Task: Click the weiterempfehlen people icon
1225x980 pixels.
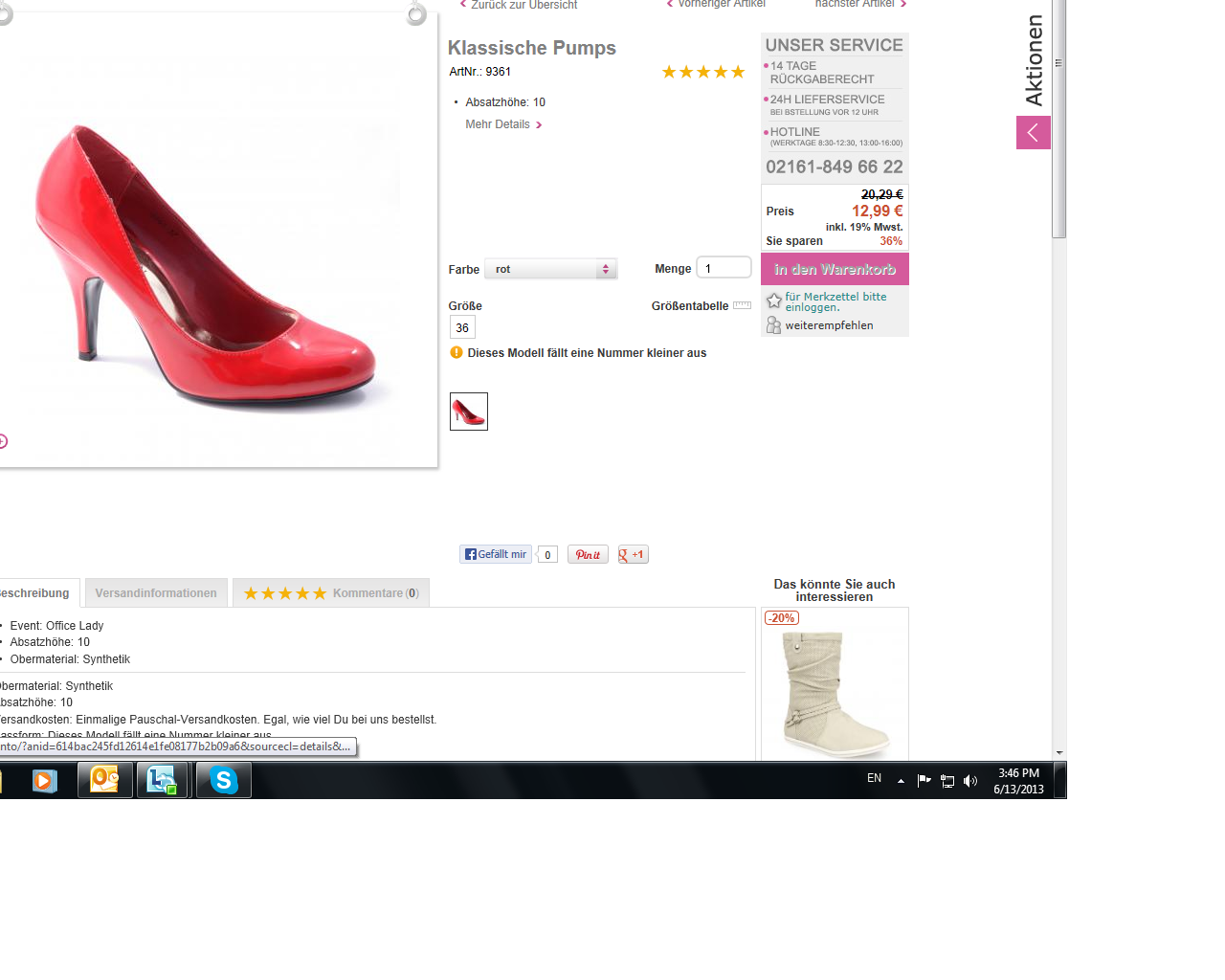Action: [773, 325]
